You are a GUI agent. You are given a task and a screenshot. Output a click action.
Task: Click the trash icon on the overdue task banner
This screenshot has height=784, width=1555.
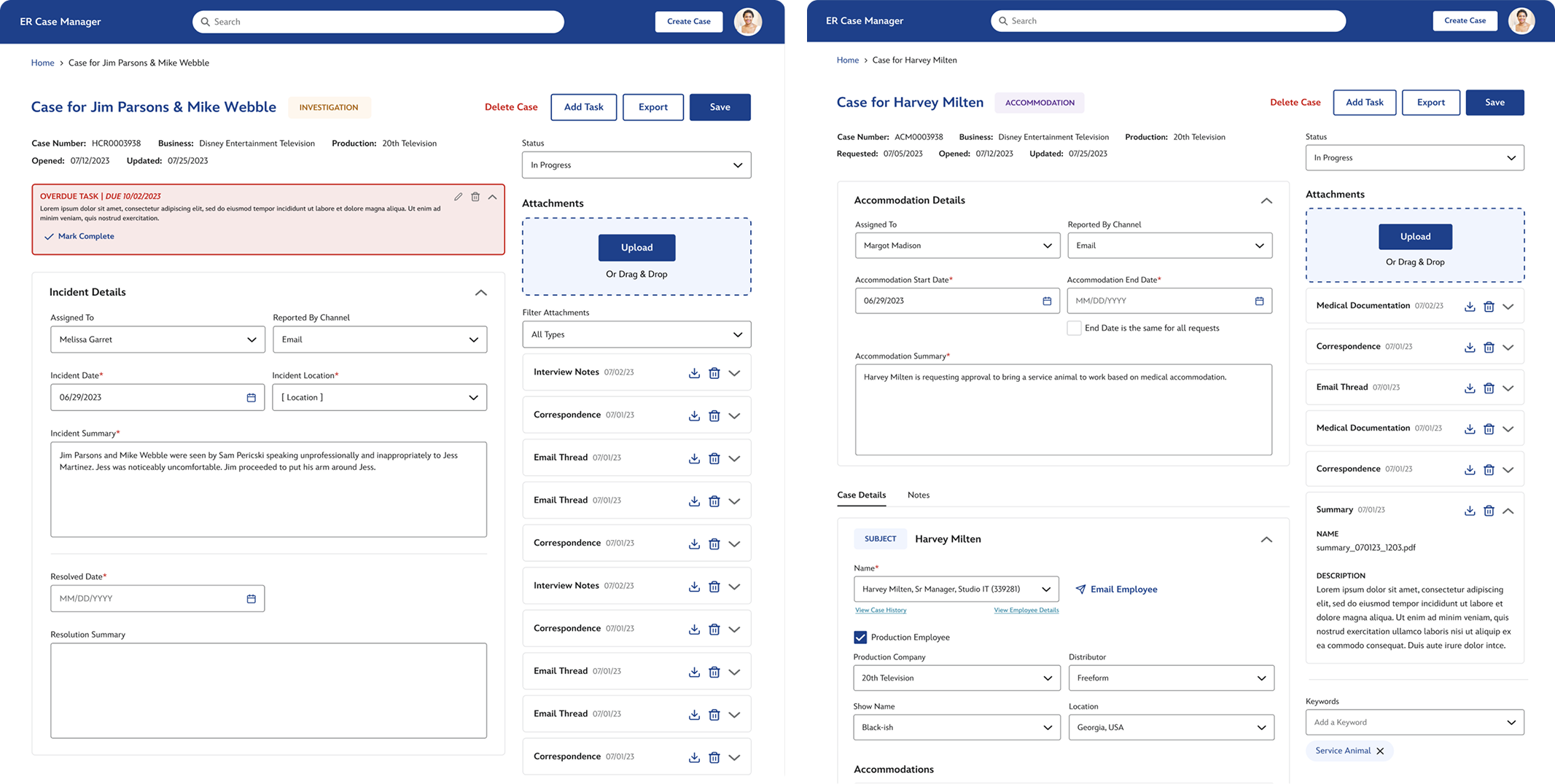coord(475,197)
